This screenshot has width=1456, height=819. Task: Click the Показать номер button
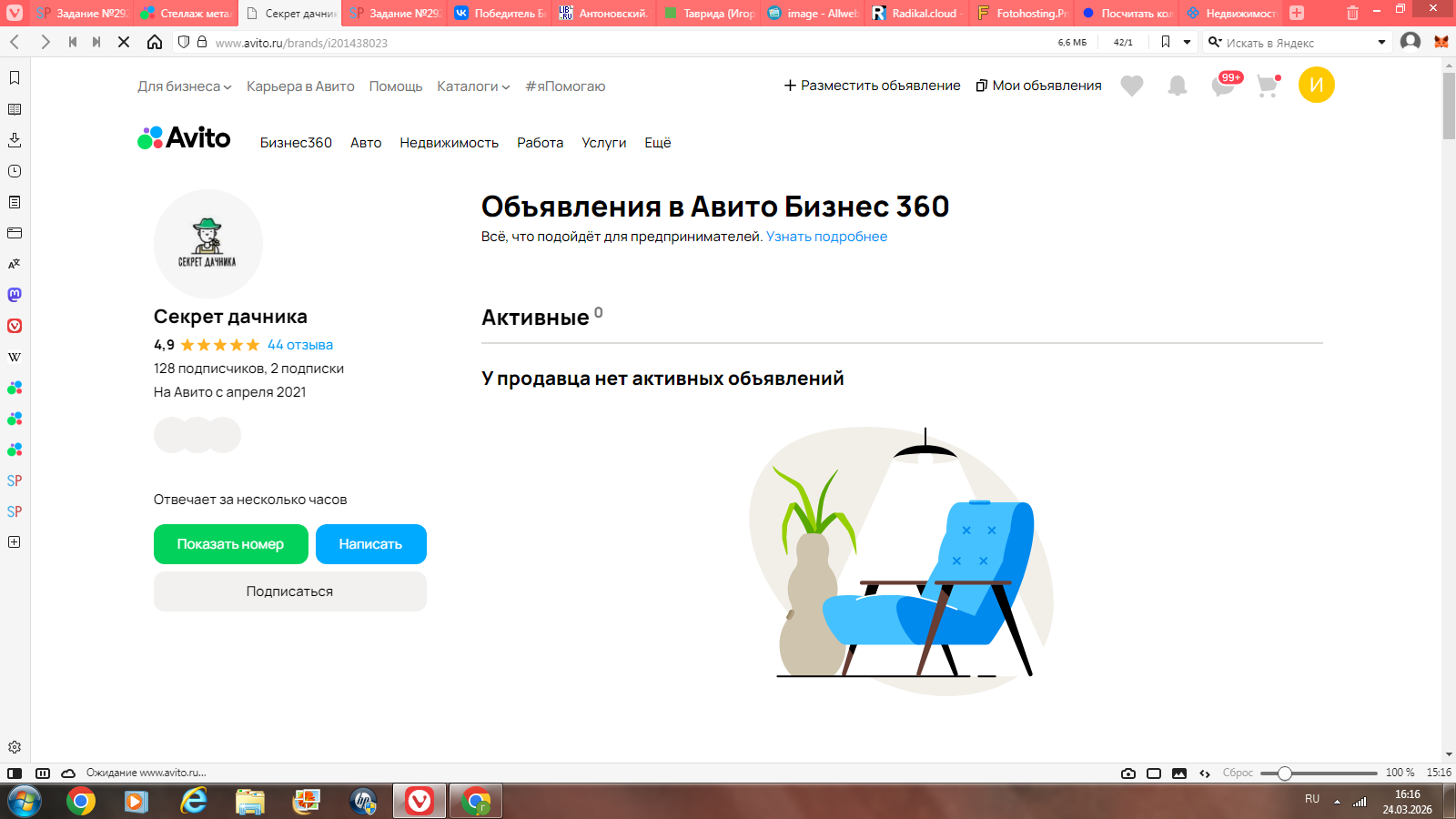click(x=231, y=544)
